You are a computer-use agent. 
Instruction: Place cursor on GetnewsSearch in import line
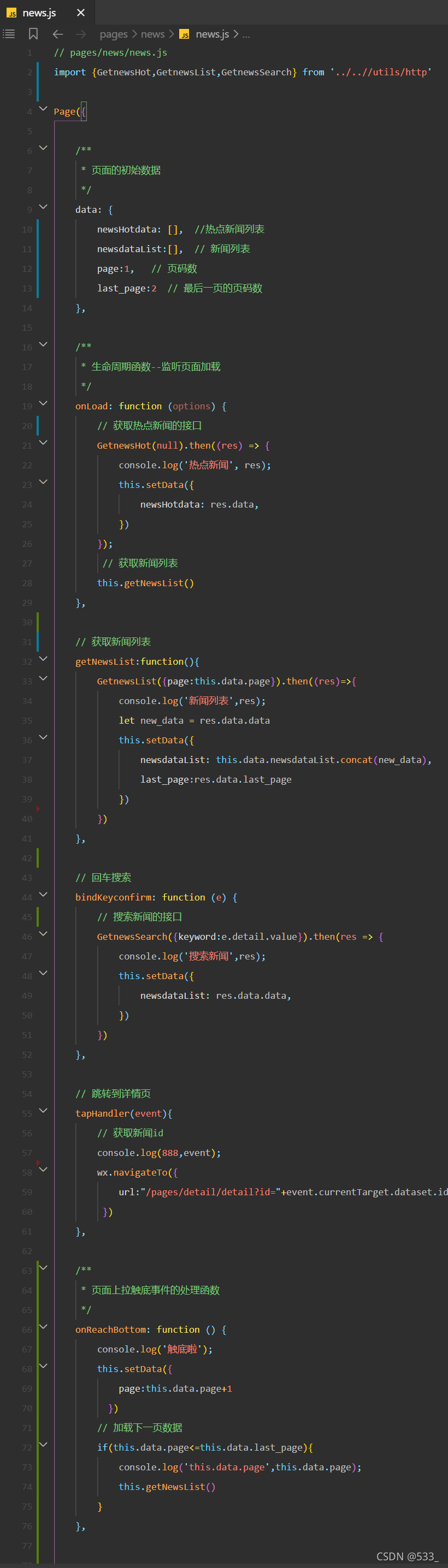pos(257,72)
